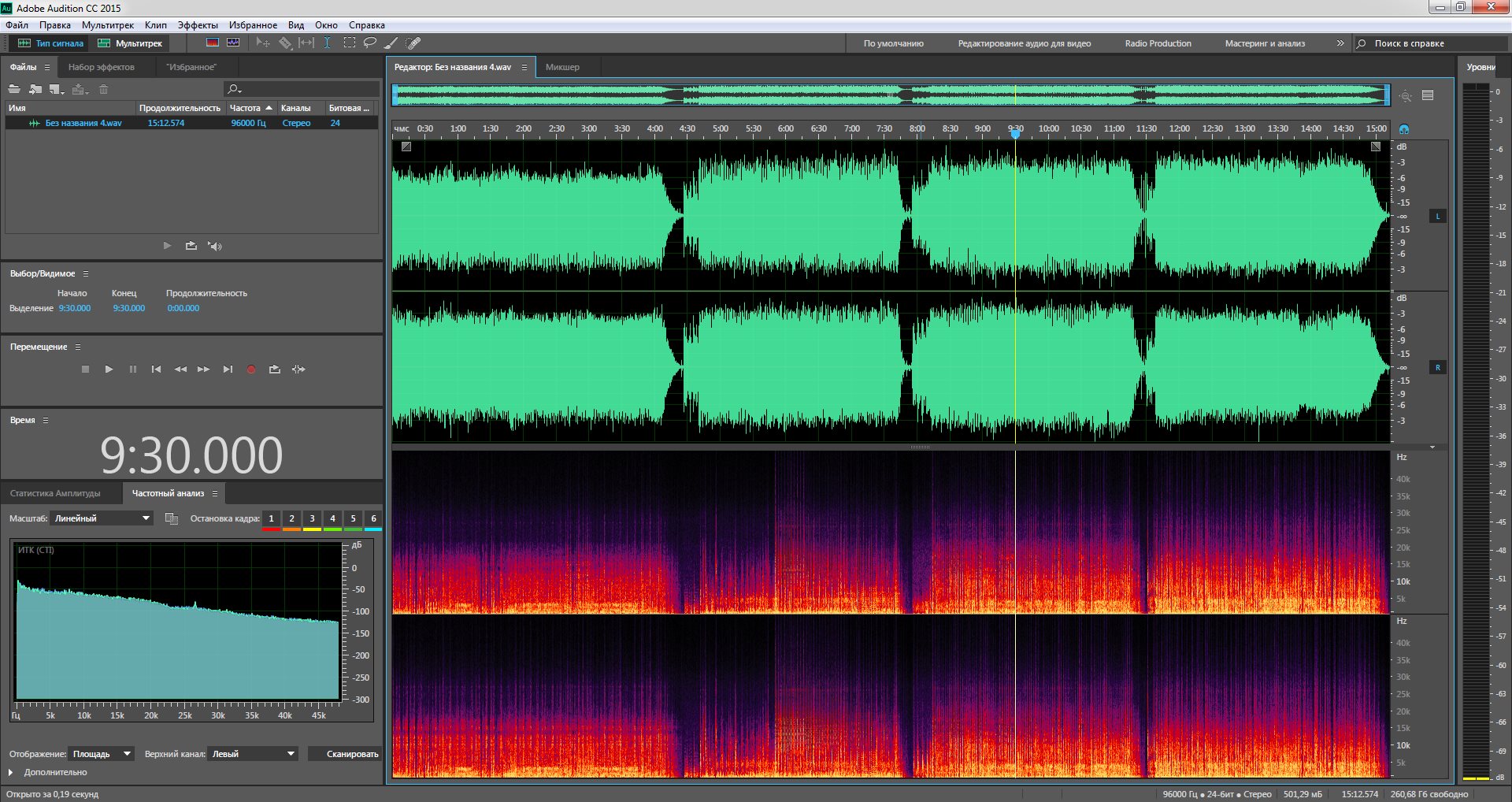This screenshot has height=802, width=1512.
Task: Toggle spectral frequency display icon
Action: (213, 43)
